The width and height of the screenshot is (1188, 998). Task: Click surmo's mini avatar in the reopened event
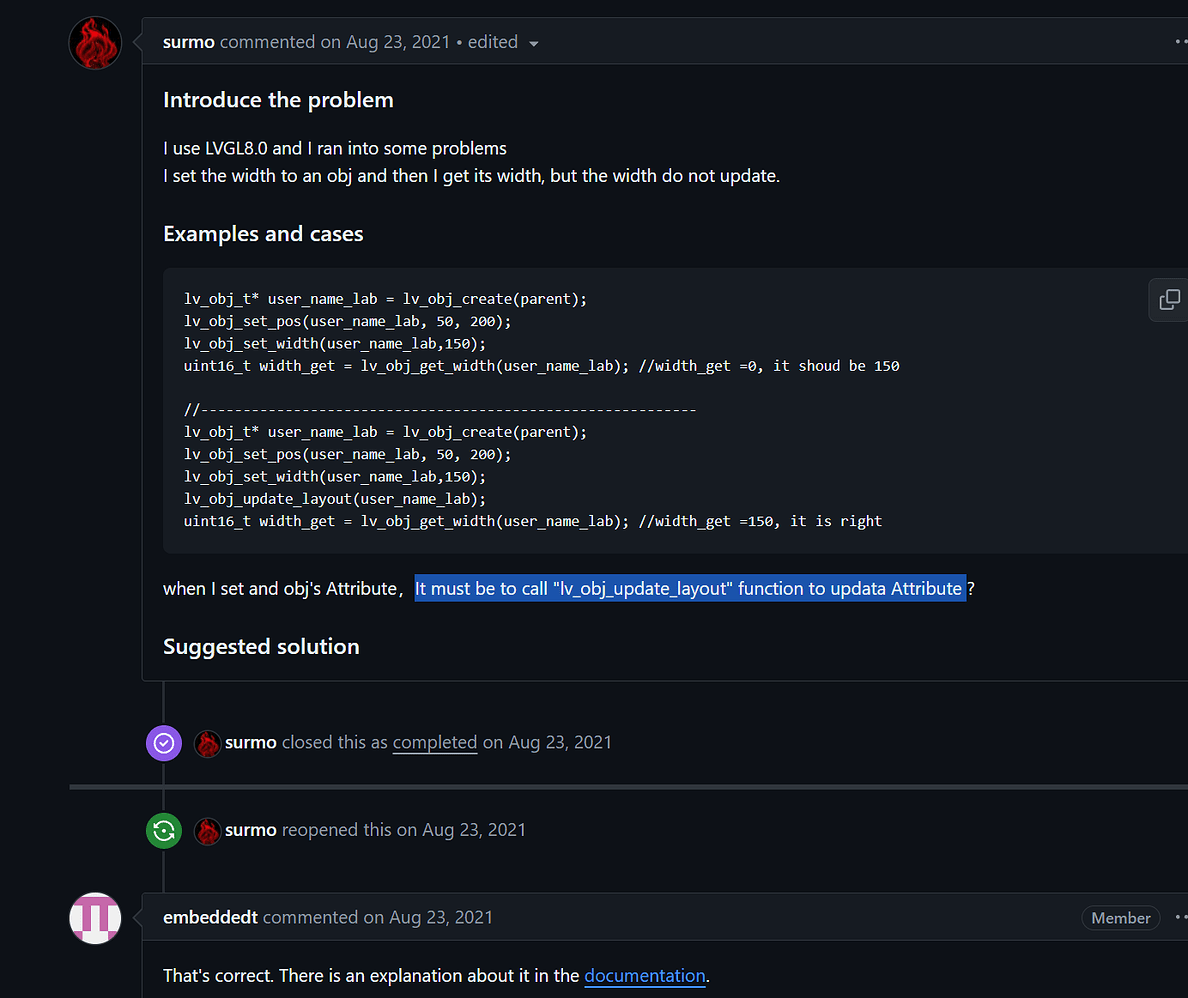(207, 830)
